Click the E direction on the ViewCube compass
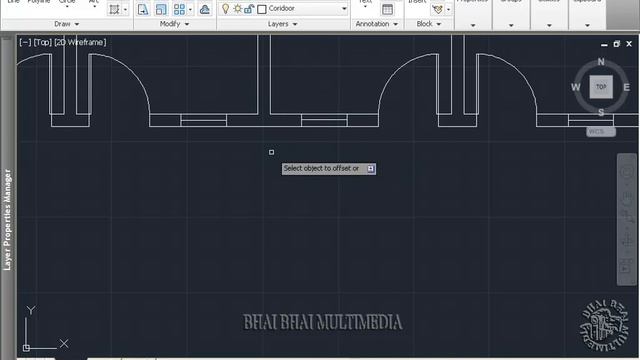This screenshot has height=360, width=640. coord(626,87)
